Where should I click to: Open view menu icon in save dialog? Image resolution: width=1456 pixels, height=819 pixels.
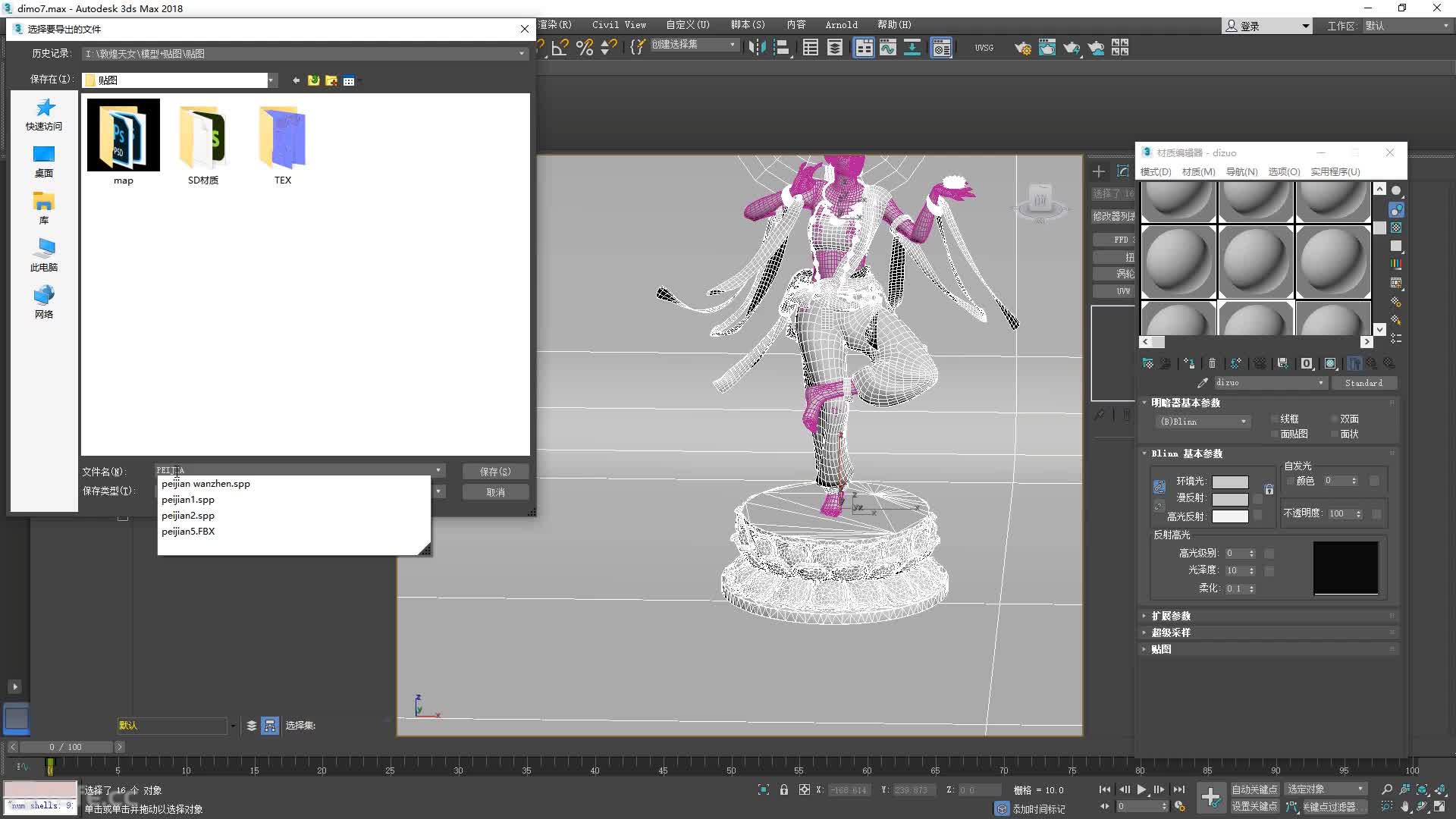tap(349, 80)
